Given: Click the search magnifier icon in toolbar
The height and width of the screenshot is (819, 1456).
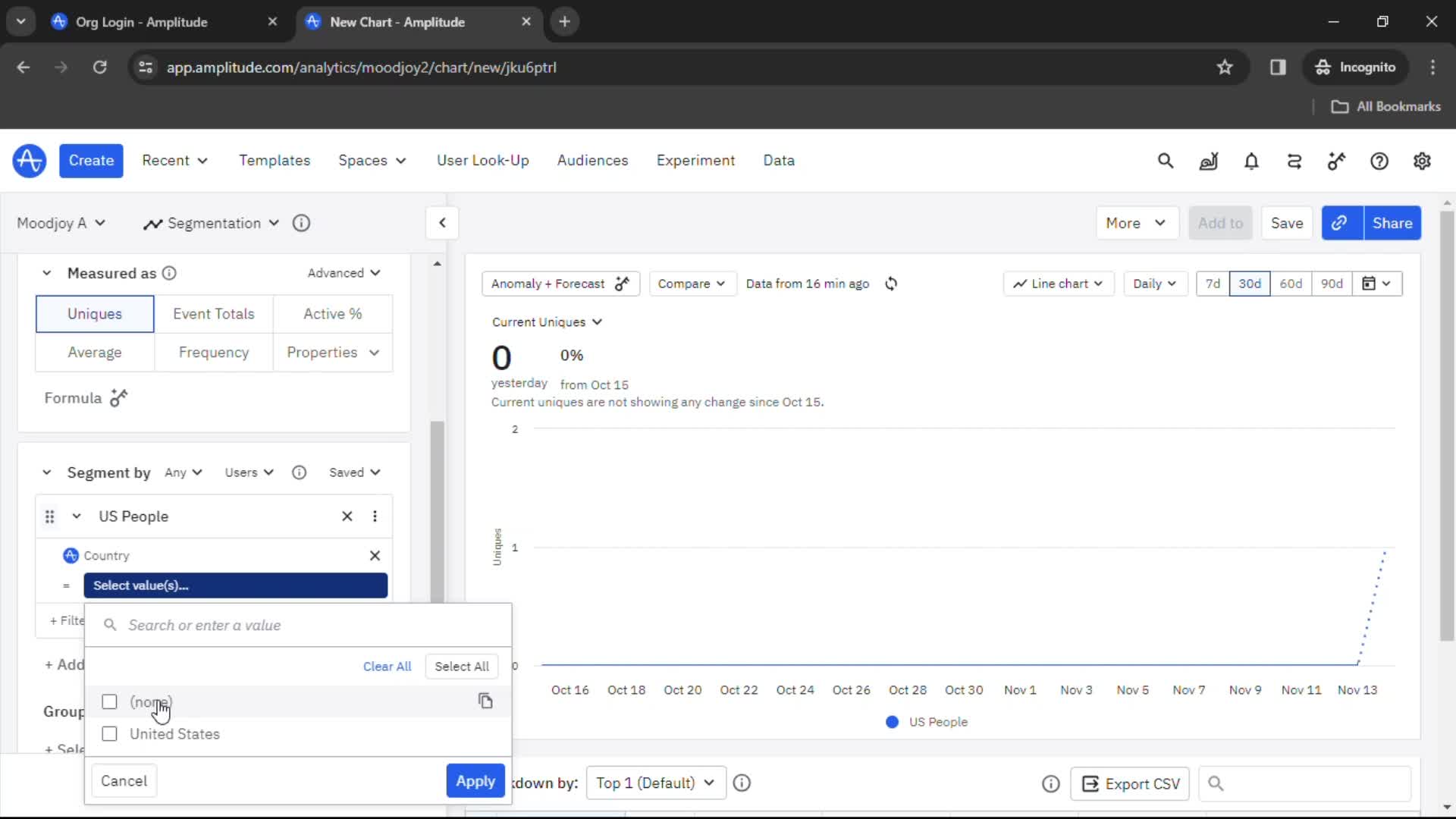Looking at the screenshot, I should pyautogui.click(x=1165, y=160).
